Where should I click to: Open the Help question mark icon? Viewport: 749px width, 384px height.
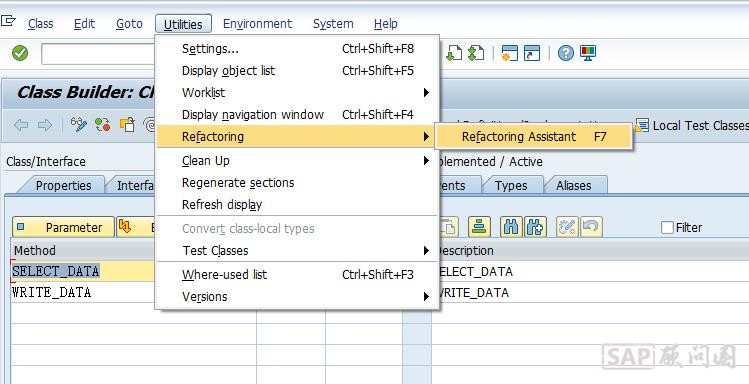[x=566, y=53]
